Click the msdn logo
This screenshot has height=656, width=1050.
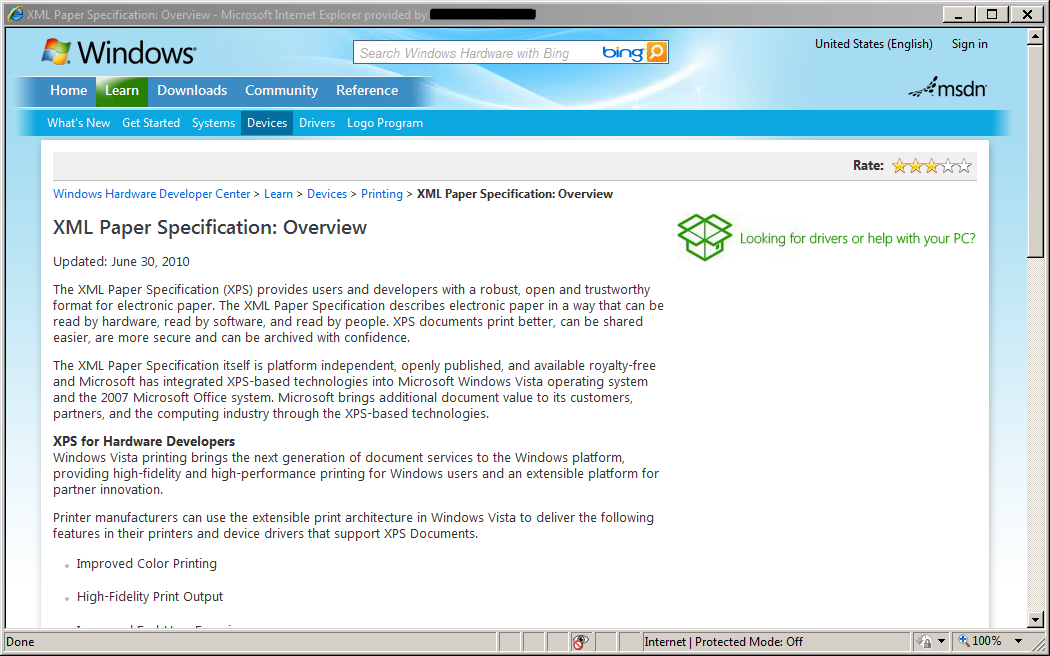[x=947, y=88]
